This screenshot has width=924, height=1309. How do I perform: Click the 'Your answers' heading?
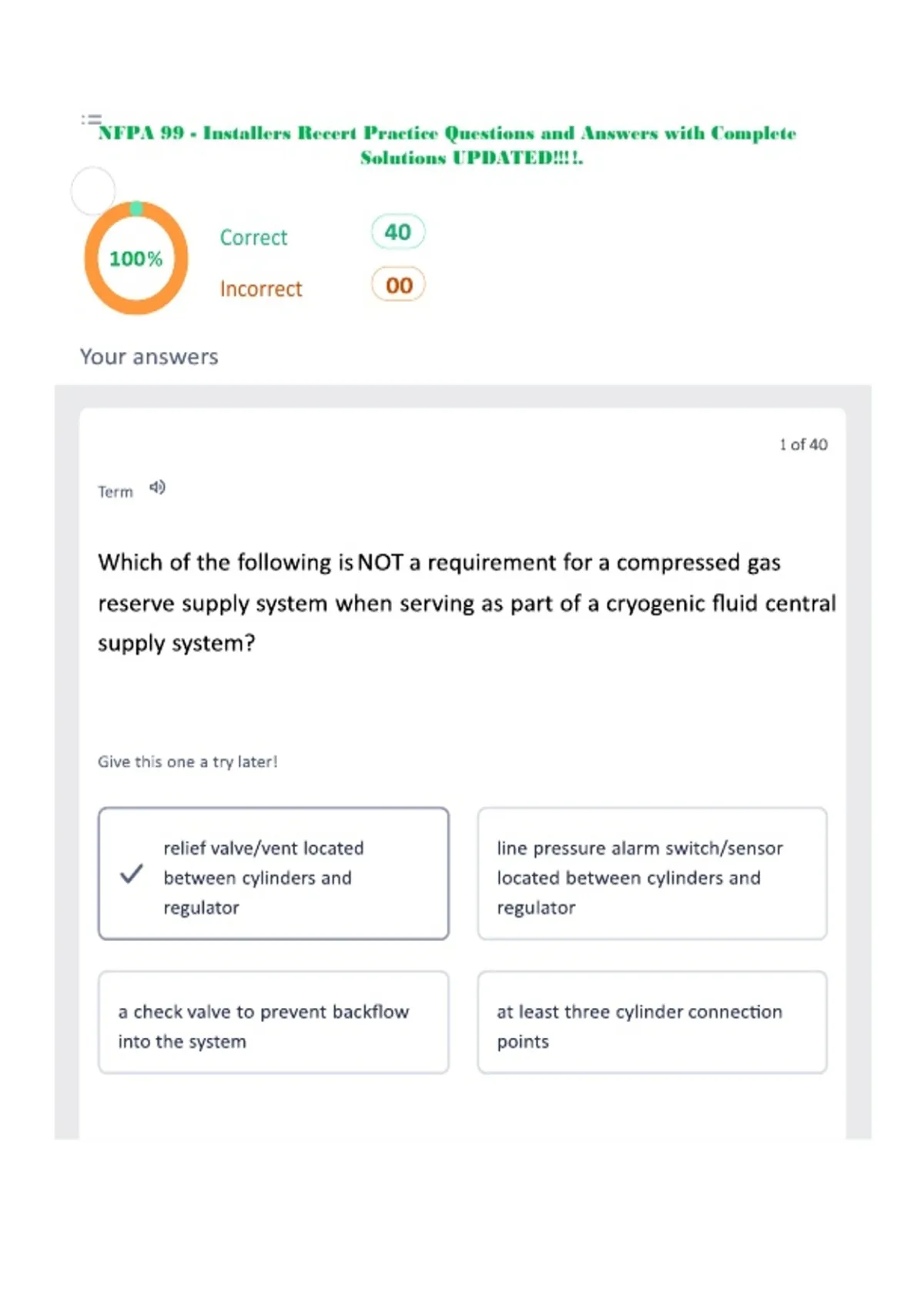point(149,357)
